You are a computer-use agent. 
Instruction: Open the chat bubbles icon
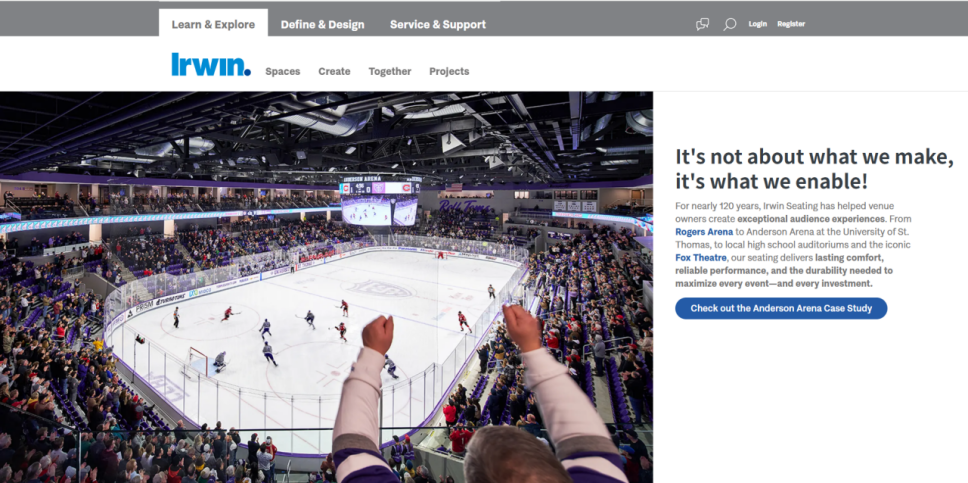click(x=703, y=24)
